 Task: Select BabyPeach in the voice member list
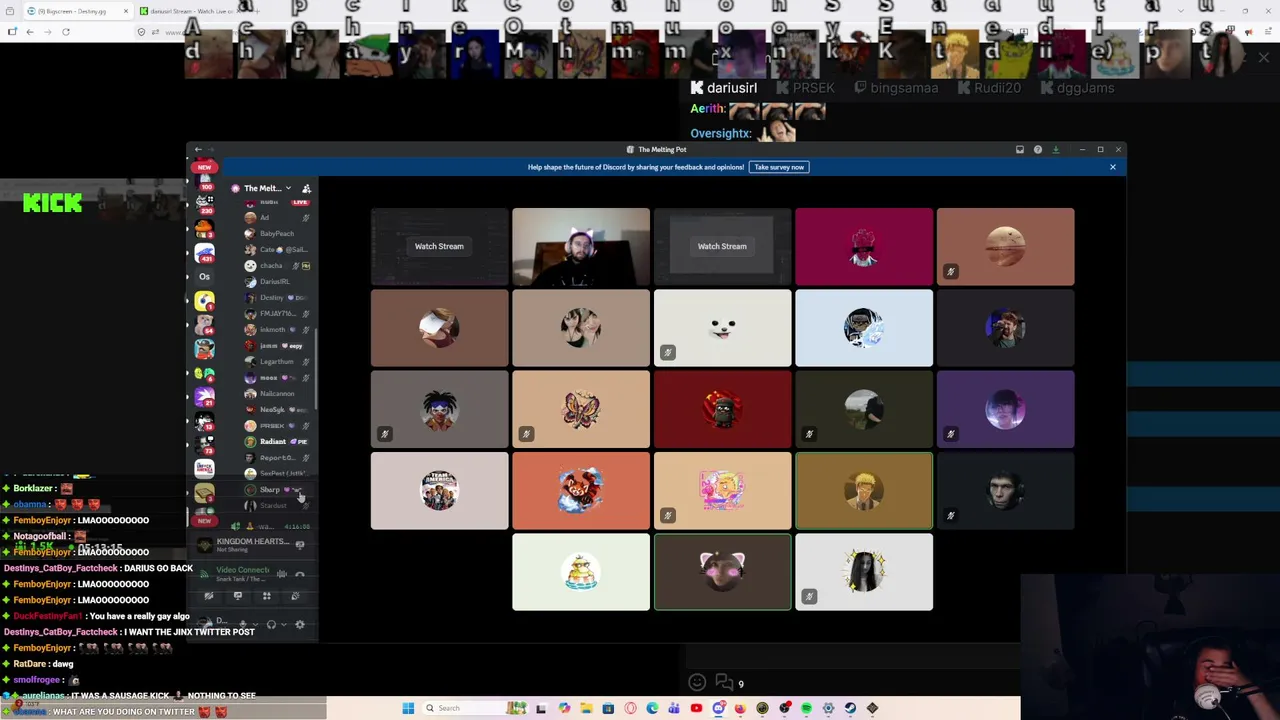pyautogui.click(x=278, y=234)
